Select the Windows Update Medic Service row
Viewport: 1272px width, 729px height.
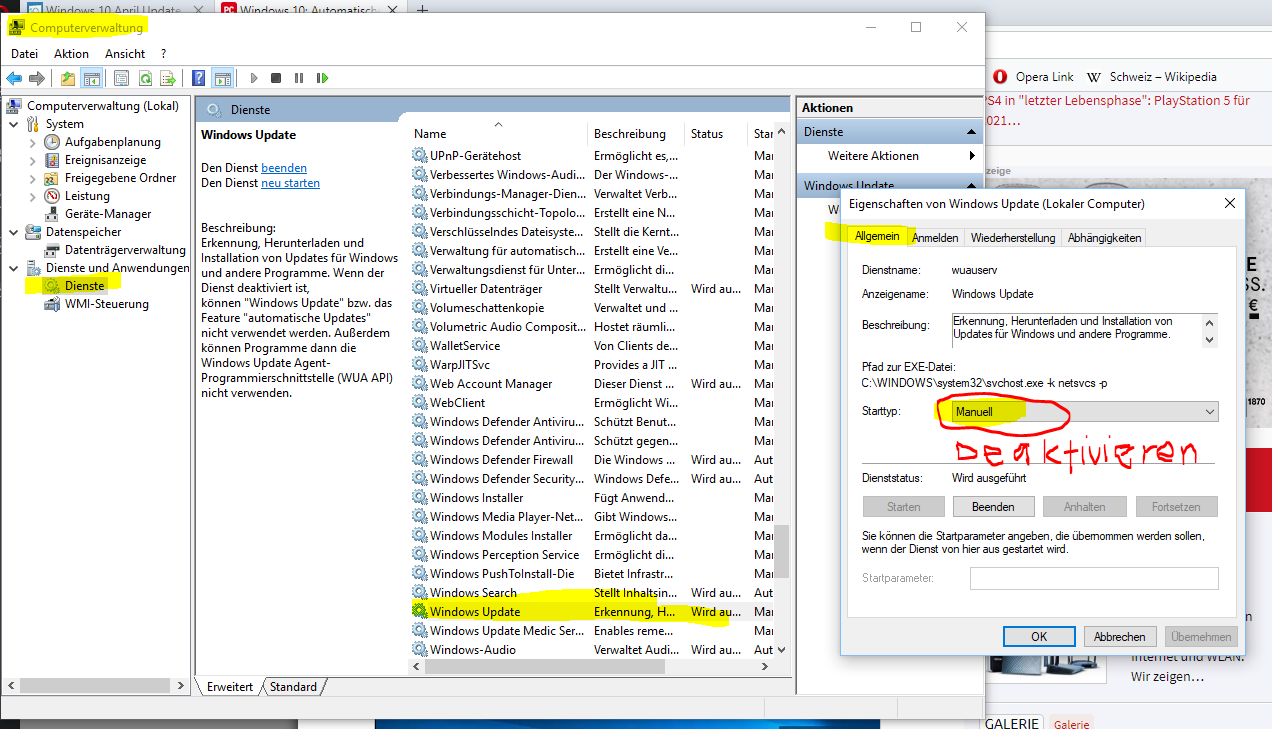click(x=592, y=631)
